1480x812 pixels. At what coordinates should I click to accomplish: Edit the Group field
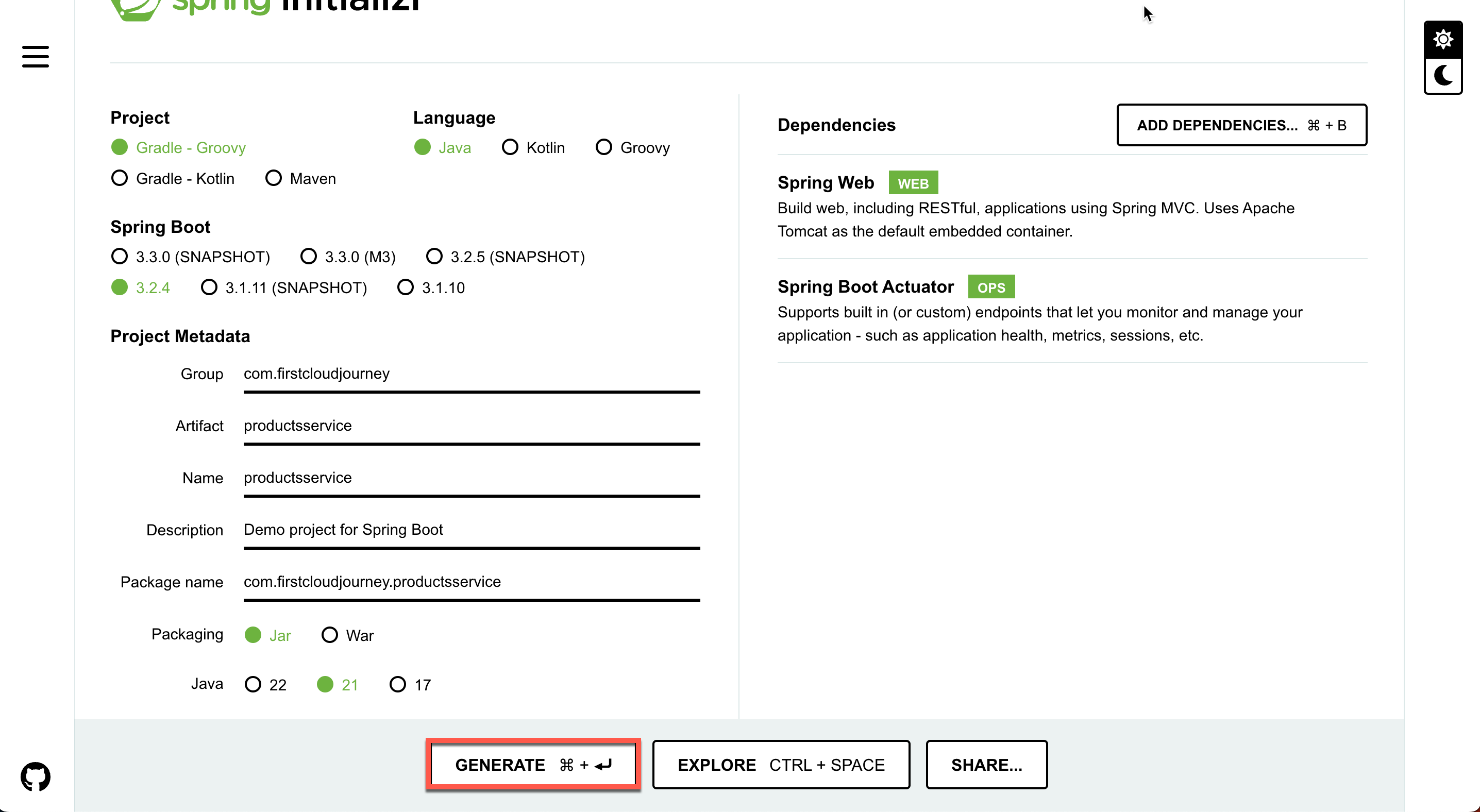pos(472,375)
